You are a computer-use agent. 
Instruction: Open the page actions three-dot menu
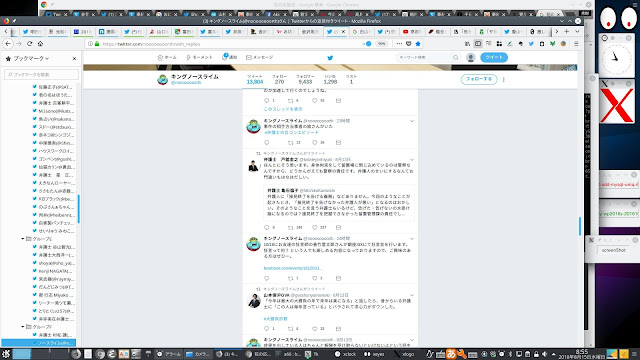pyautogui.click(x=399, y=44)
